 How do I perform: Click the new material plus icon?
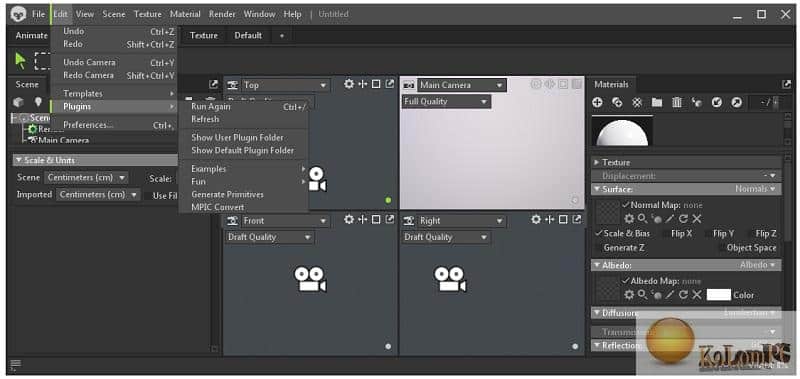[597, 103]
